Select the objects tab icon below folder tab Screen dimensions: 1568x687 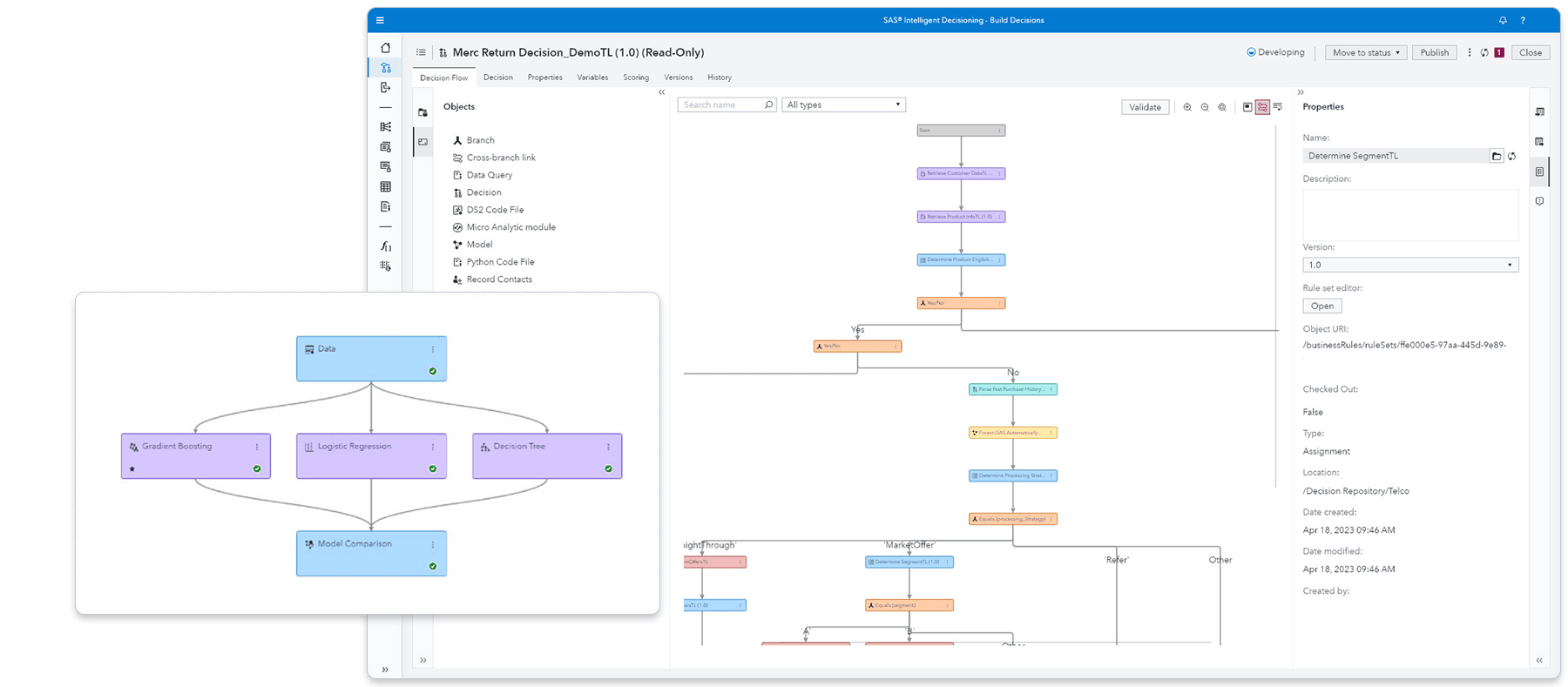[422, 141]
